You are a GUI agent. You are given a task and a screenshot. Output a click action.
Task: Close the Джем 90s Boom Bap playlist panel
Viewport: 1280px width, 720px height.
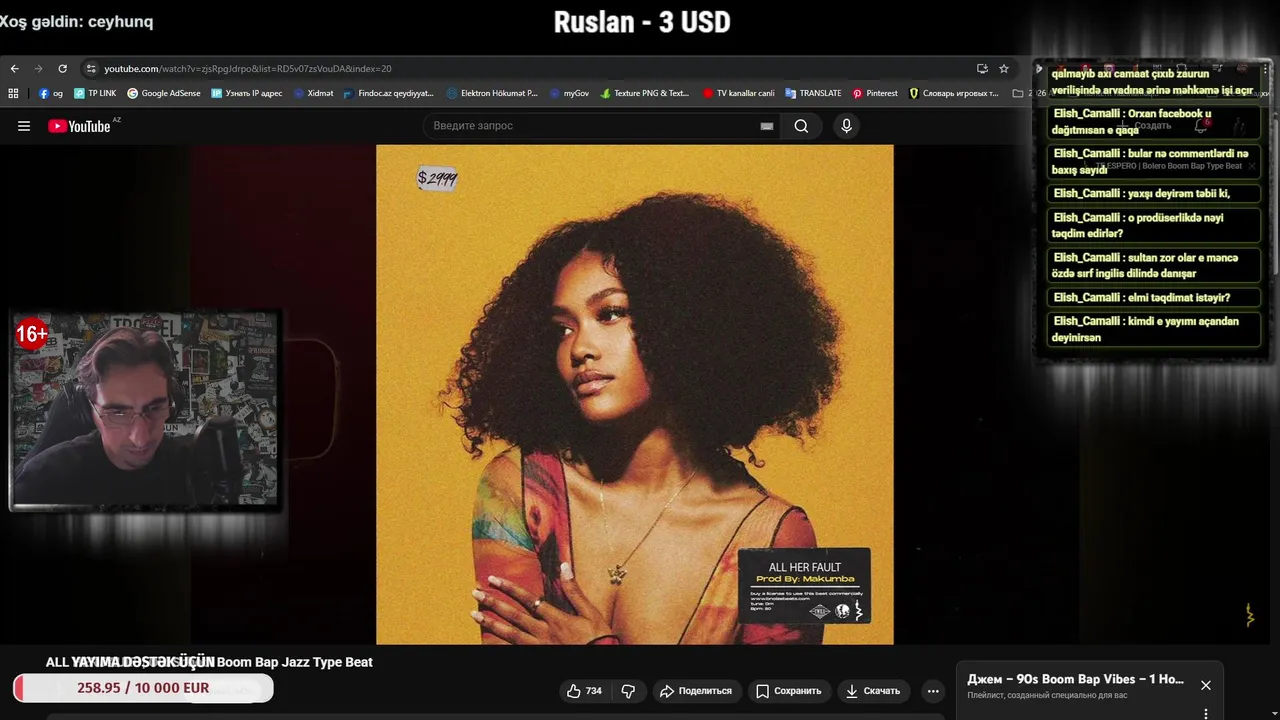[1206, 685]
